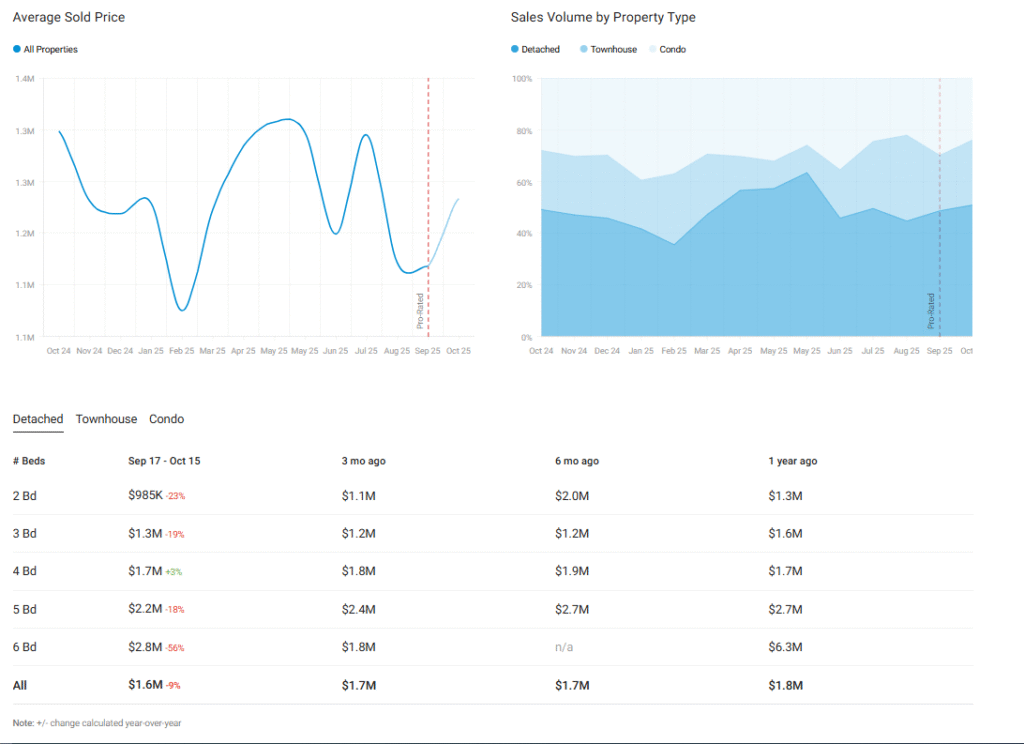Click the 1 year ago column header
This screenshot has height=744, width=1024.
793,461
